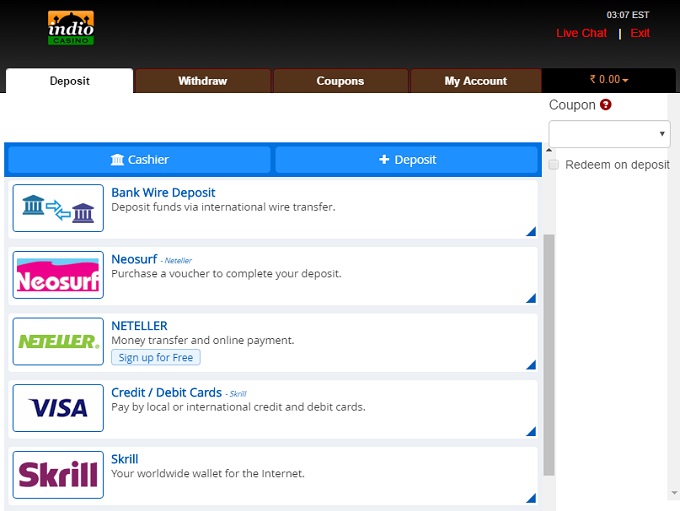Click the red Coupon help icon
The image size is (680, 511).
606,105
